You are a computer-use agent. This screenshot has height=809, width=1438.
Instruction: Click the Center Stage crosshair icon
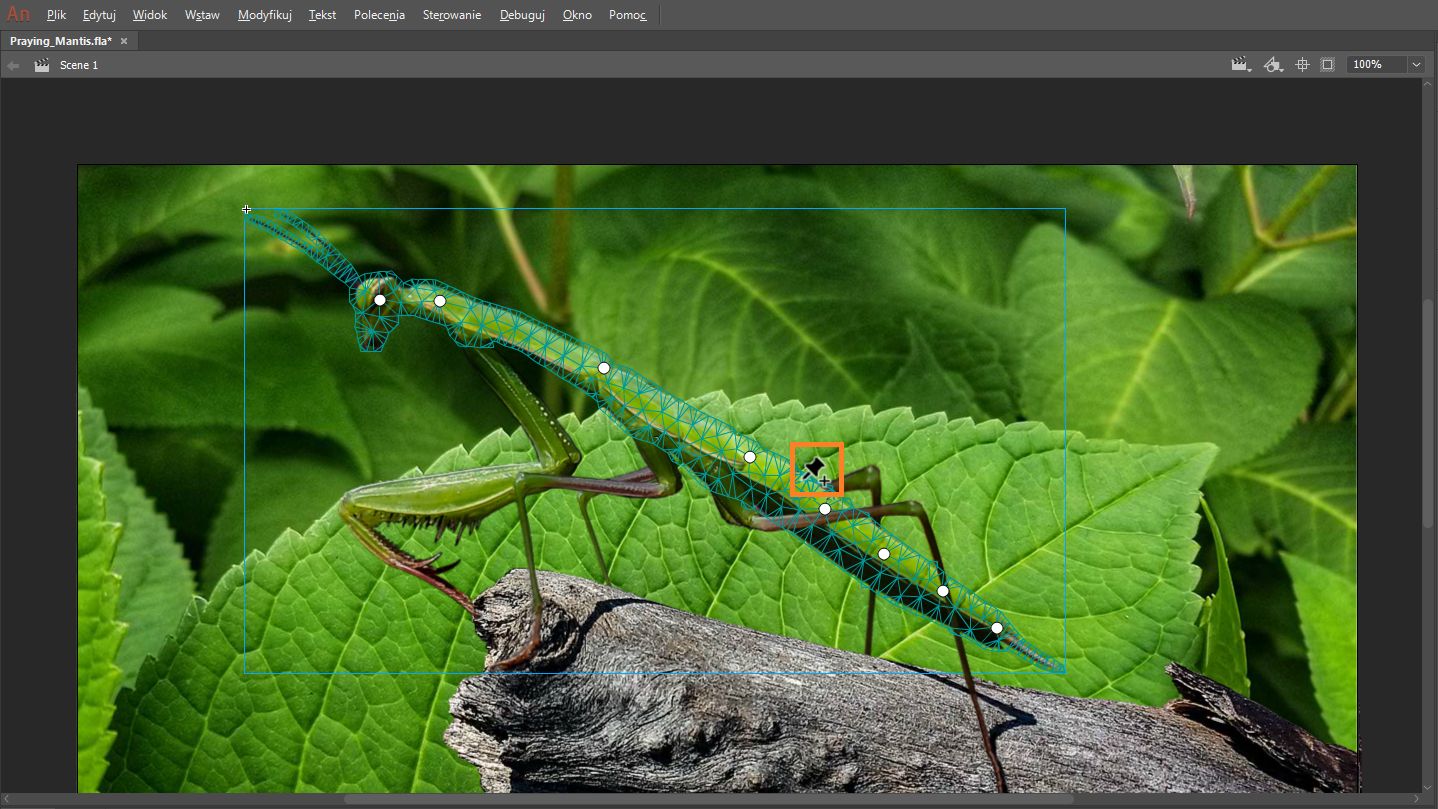pos(1302,65)
